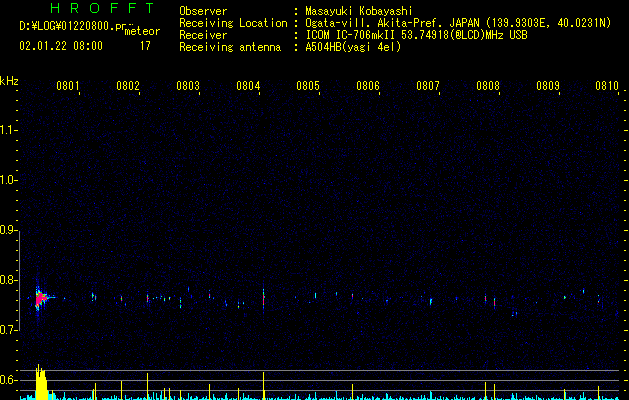
Task: Click the 0803 time marker
Action: 188,86
